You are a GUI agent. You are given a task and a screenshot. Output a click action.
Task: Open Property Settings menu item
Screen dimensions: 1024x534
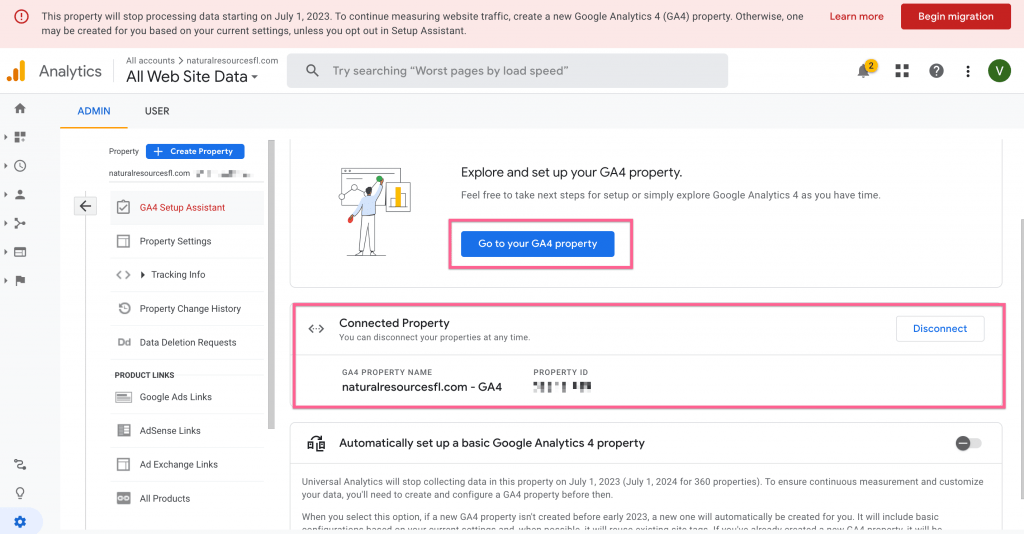187,241
